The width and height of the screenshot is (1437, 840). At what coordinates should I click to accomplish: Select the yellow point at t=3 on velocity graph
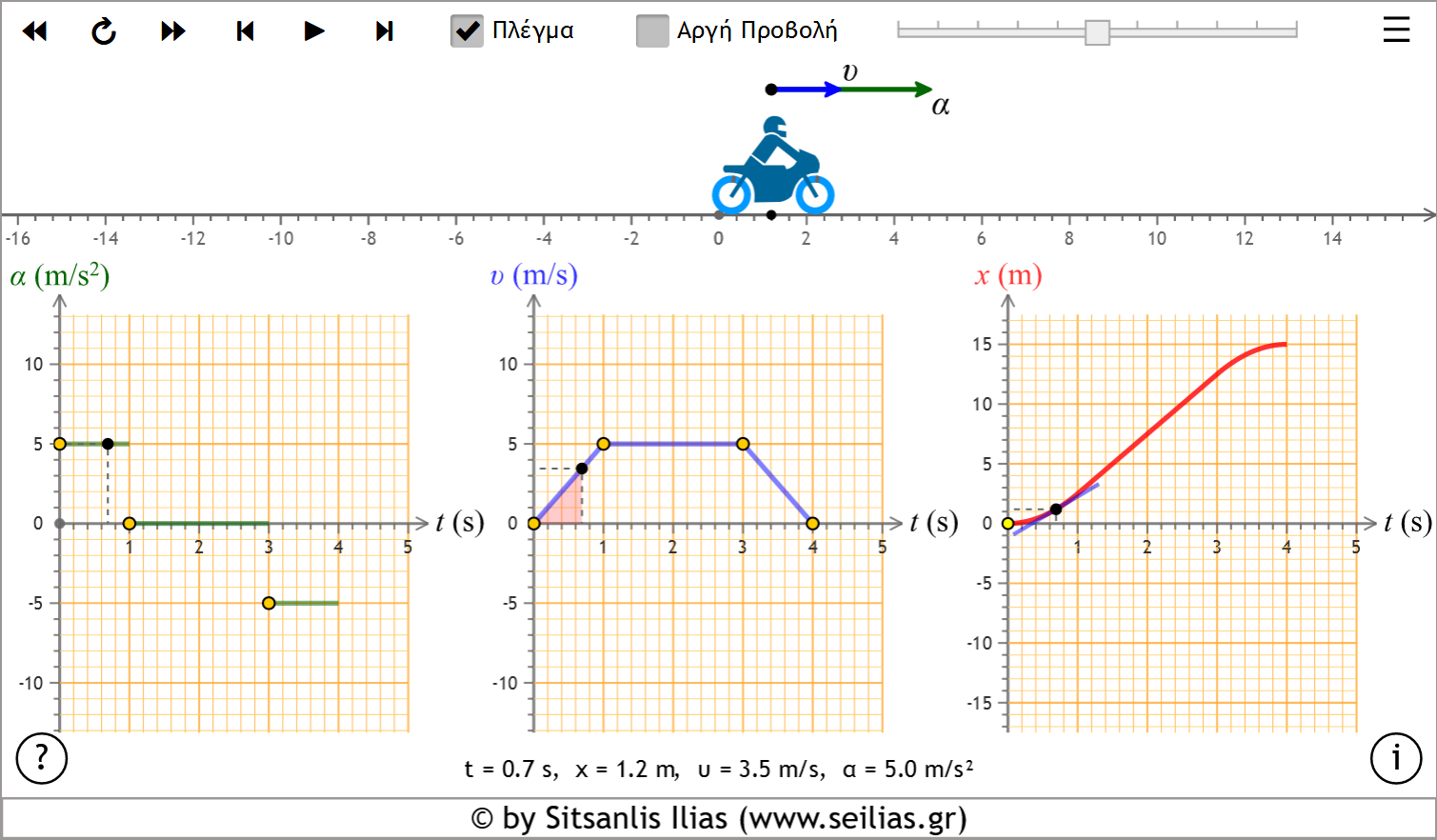pos(743,444)
